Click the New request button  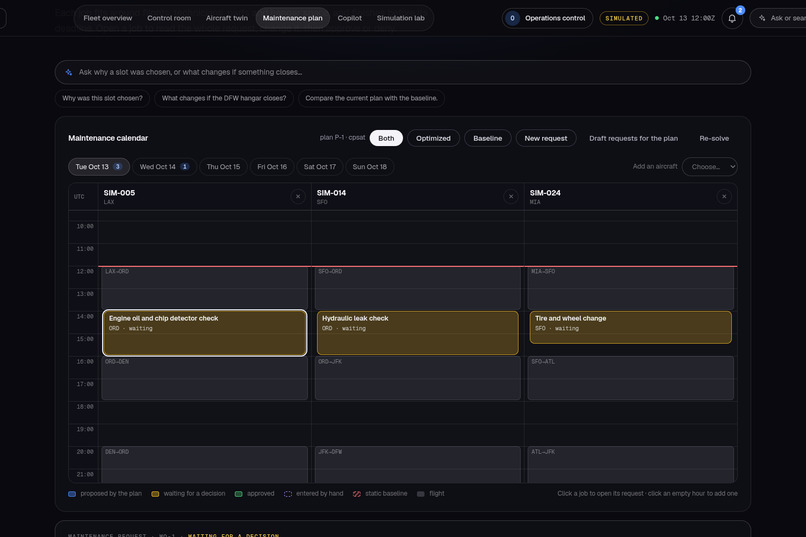coord(546,138)
